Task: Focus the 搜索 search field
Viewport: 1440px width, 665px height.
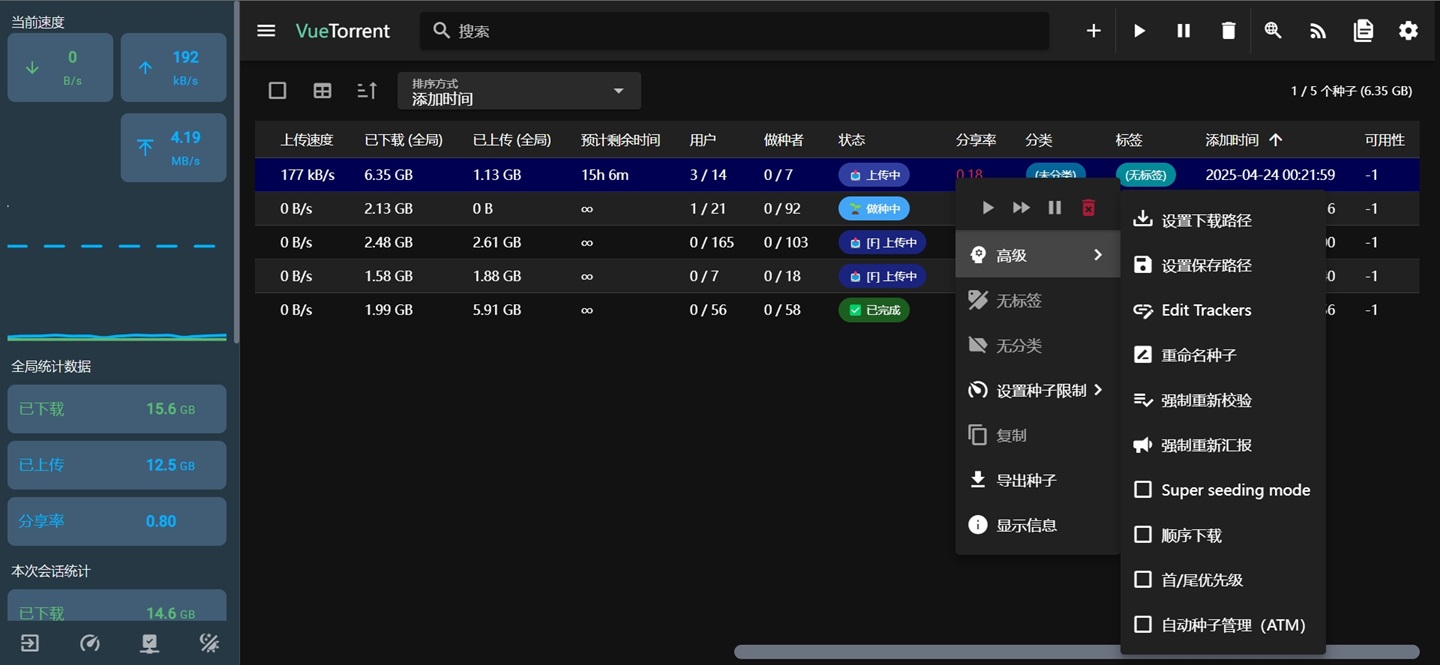Action: coord(740,31)
